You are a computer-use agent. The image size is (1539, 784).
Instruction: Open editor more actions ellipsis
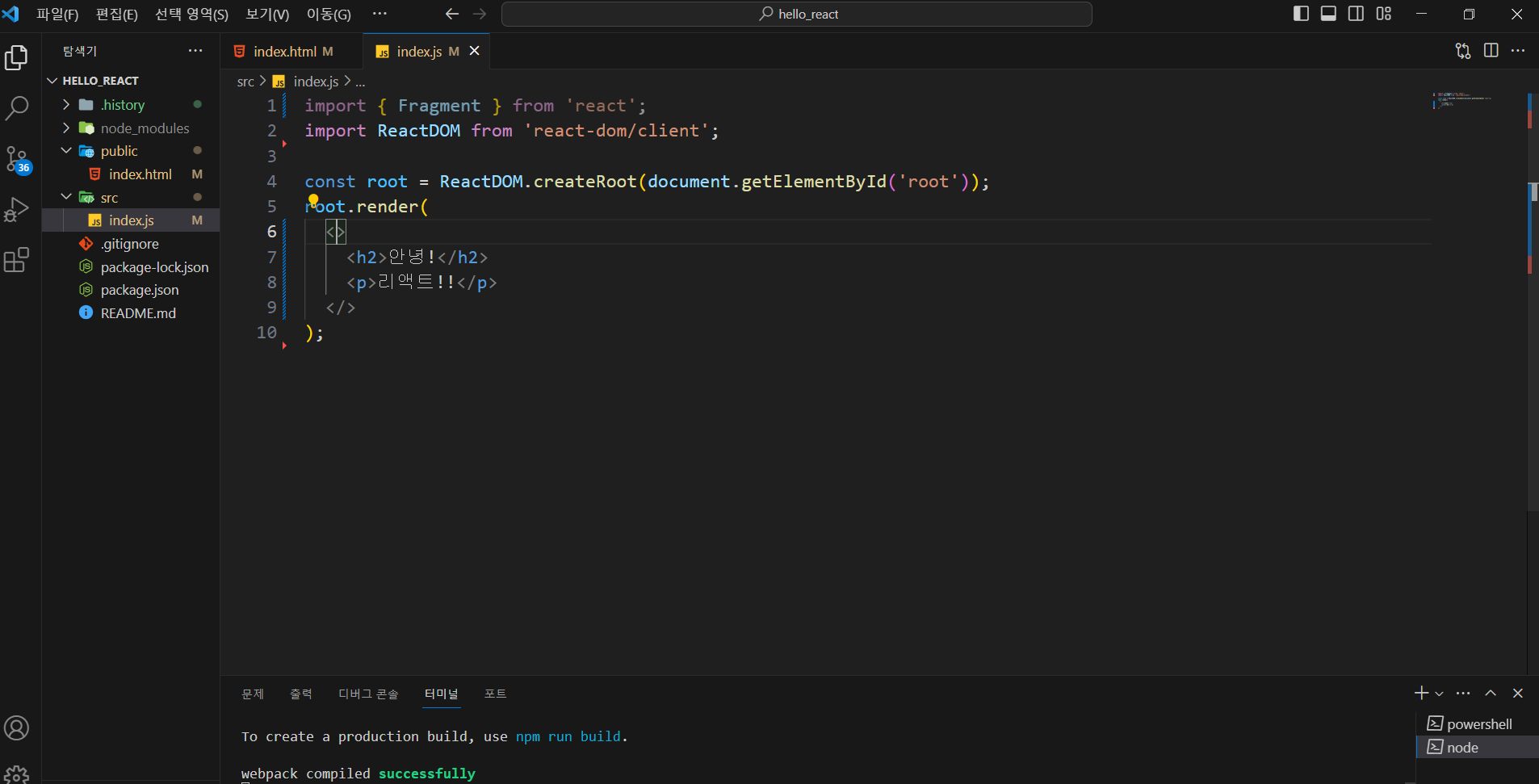point(1518,51)
